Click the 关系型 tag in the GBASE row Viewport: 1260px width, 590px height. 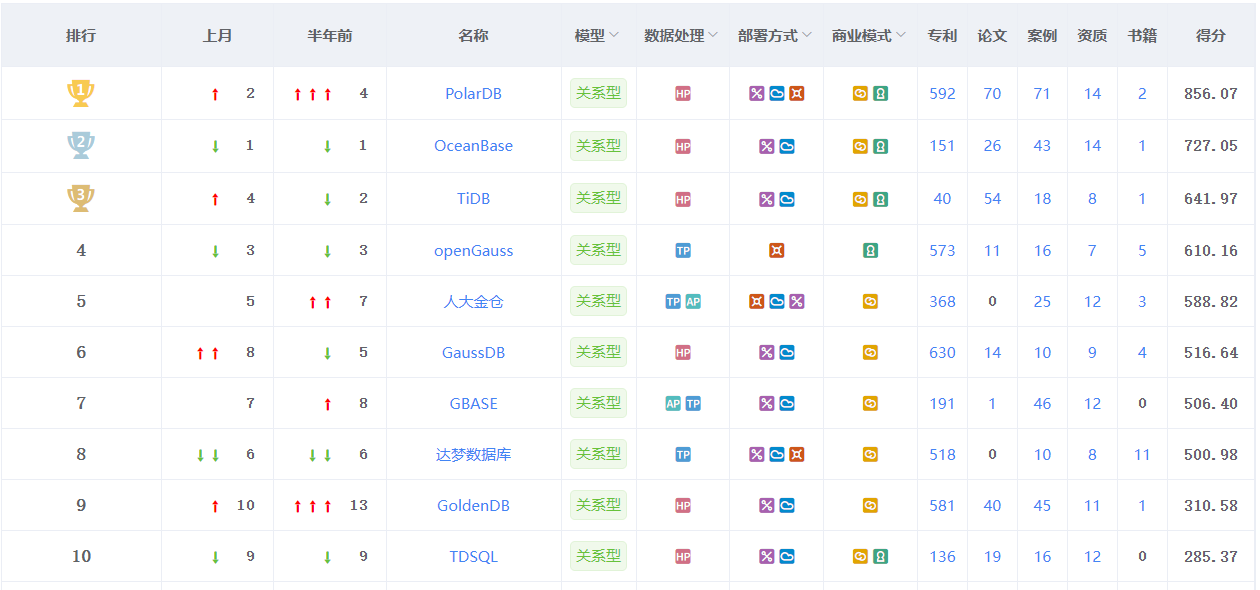598,403
